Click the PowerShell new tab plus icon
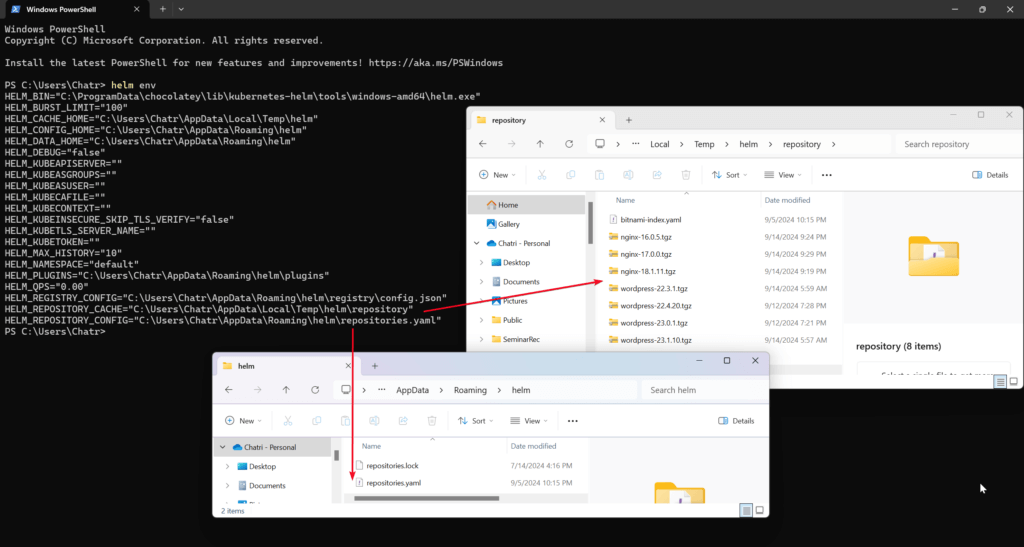 pos(163,9)
